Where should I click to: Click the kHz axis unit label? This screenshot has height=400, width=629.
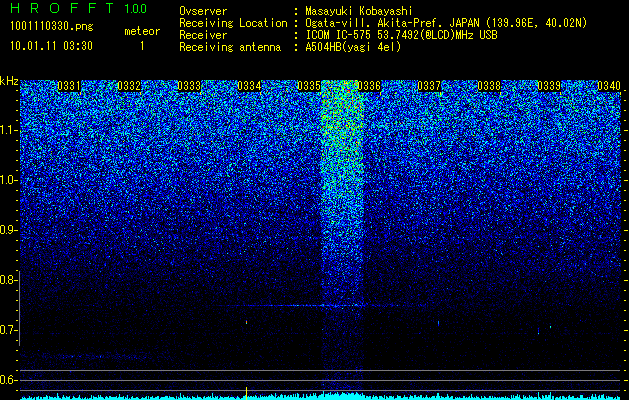(x=9, y=81)
